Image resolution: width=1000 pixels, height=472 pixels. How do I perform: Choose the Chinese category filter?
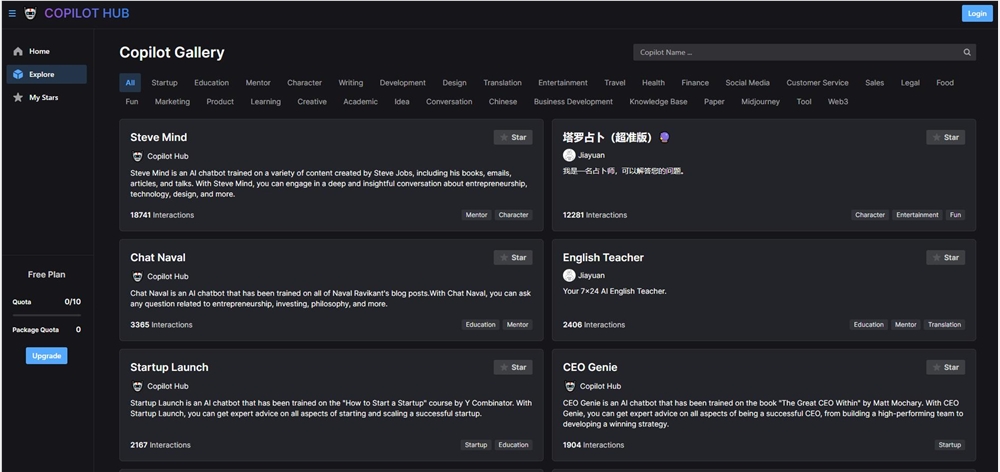tap(503, 102)
